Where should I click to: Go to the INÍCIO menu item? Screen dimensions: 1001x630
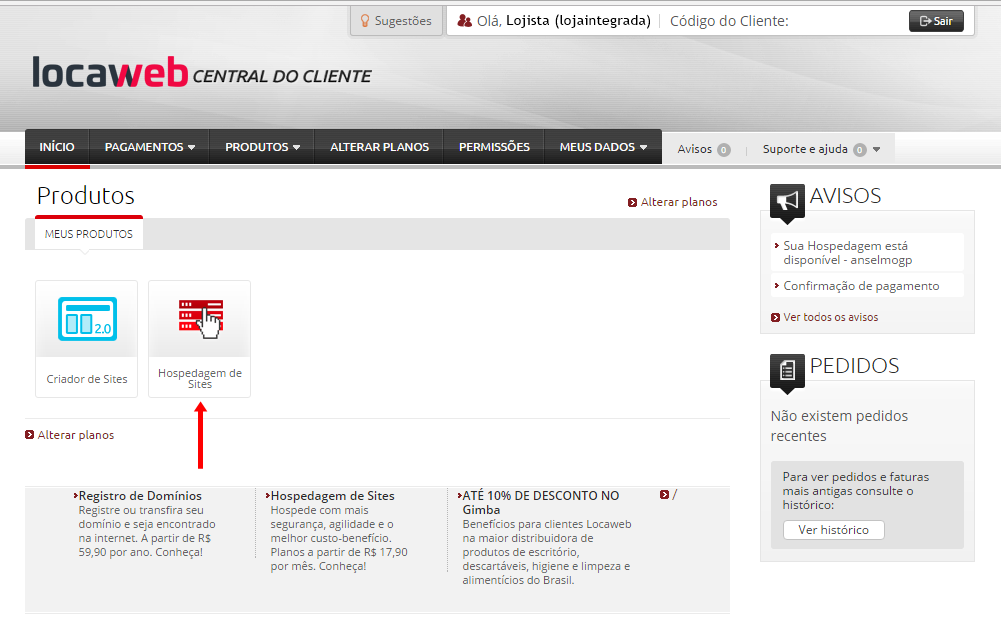[57, 147]
